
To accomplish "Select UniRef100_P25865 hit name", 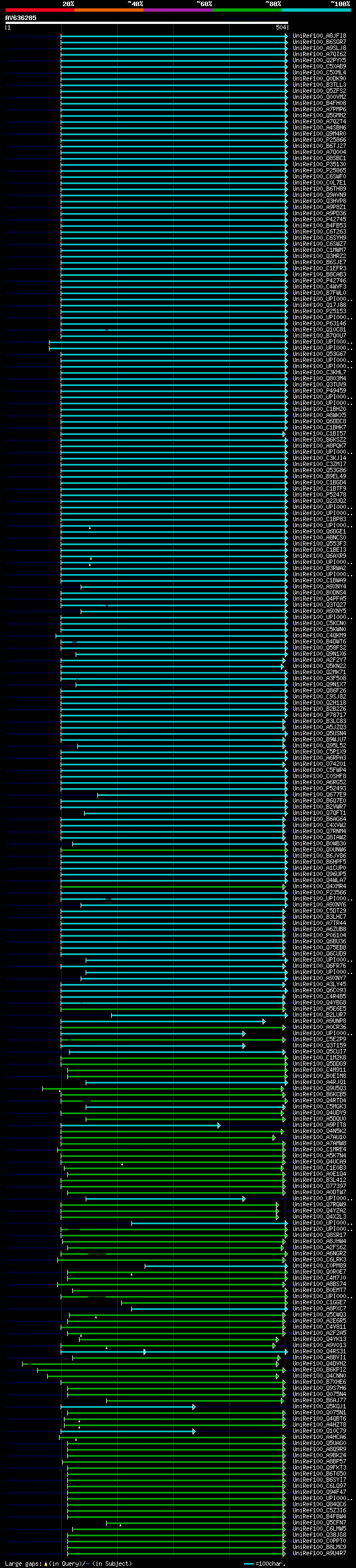I will (x=319, y=170).
